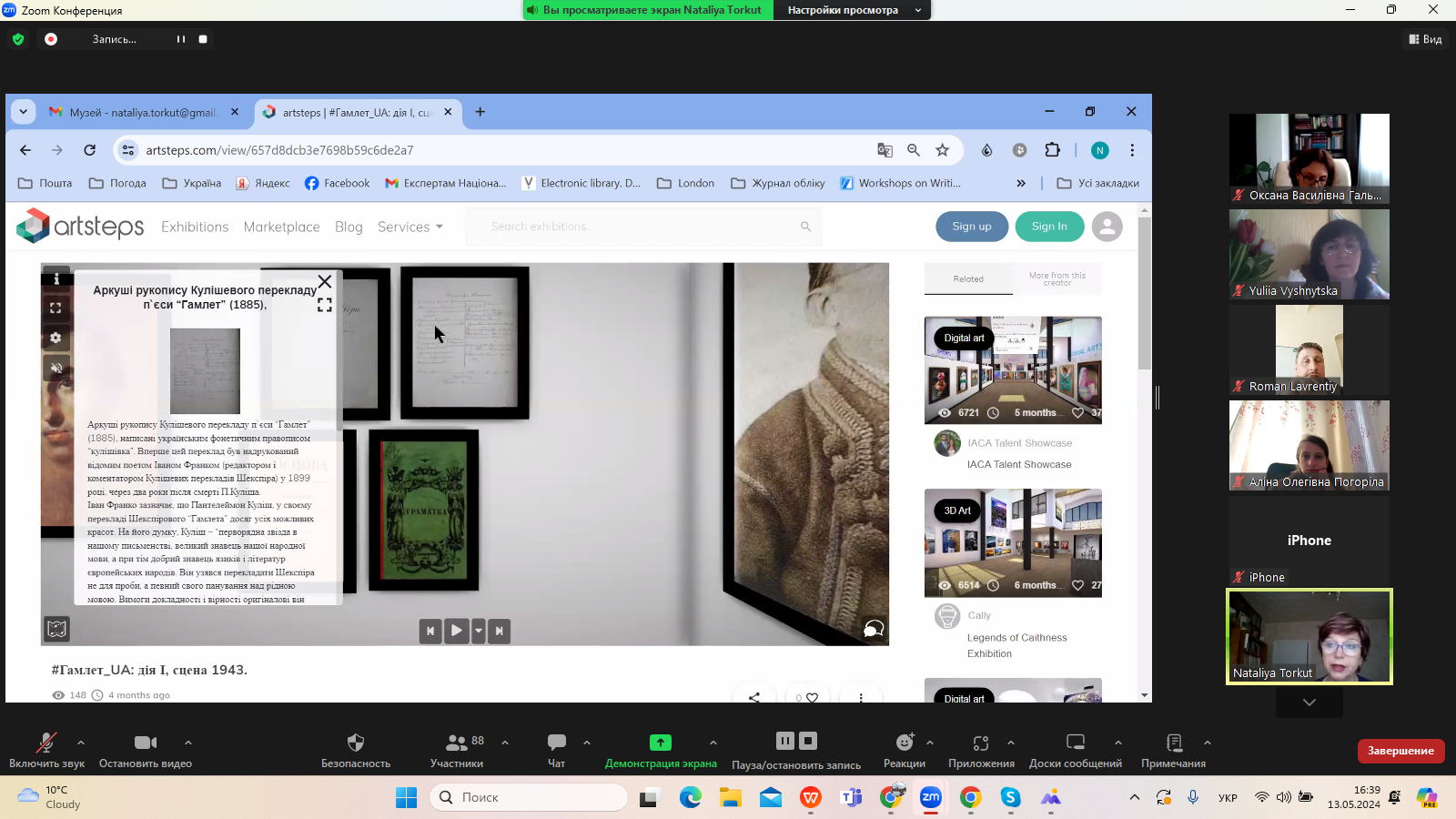The height and width of the screenshot is (819, 1456).
Task: Click the Sign up button
Action: [x=972, y=227]
